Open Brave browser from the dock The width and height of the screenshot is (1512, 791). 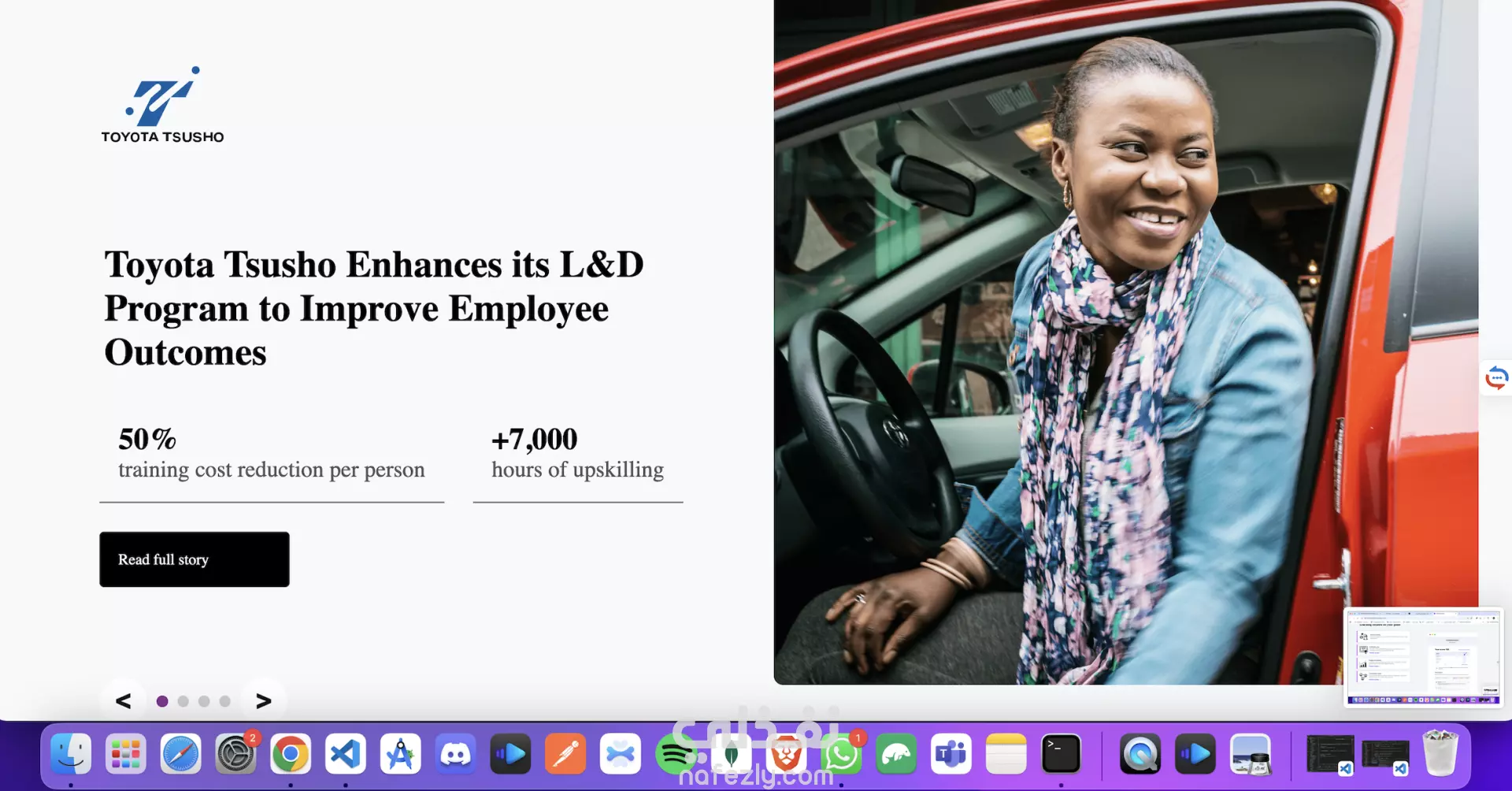(786, 755)
